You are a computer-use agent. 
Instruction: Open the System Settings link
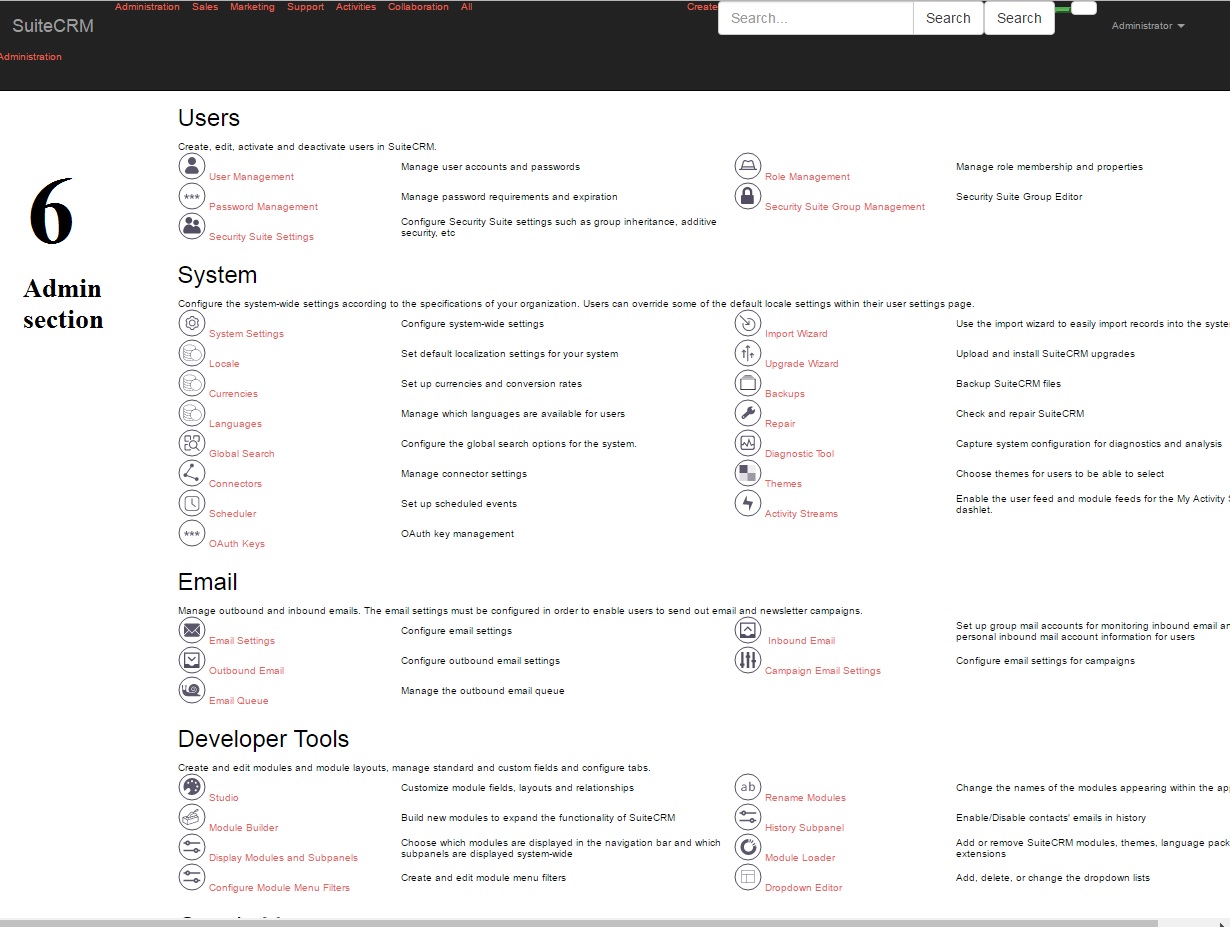pos(246,334)
